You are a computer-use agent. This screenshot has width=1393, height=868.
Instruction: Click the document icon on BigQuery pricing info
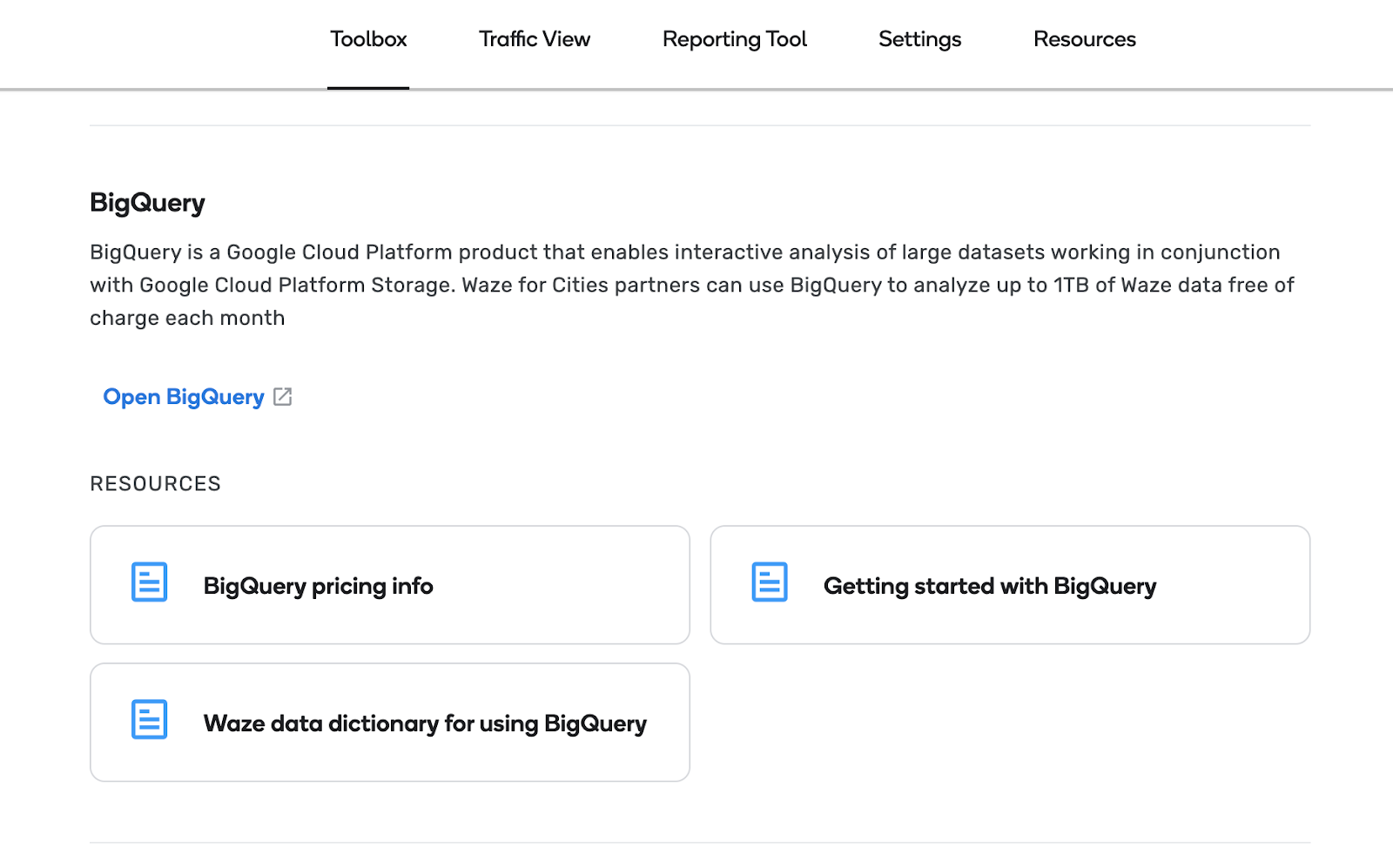pos(150,582)
